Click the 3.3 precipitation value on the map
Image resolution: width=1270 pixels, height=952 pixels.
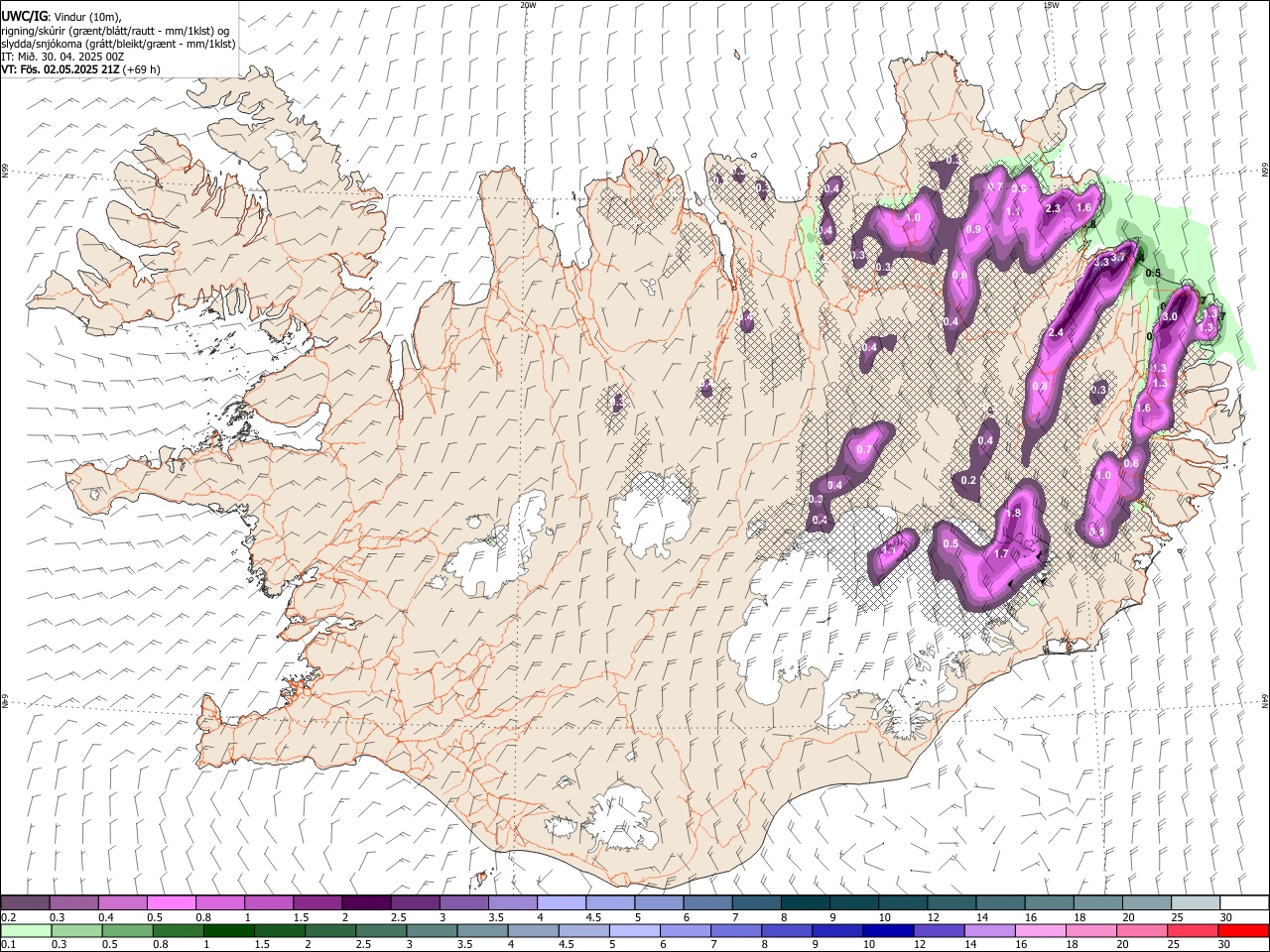pyautogui.click(x=1100, y=263)
